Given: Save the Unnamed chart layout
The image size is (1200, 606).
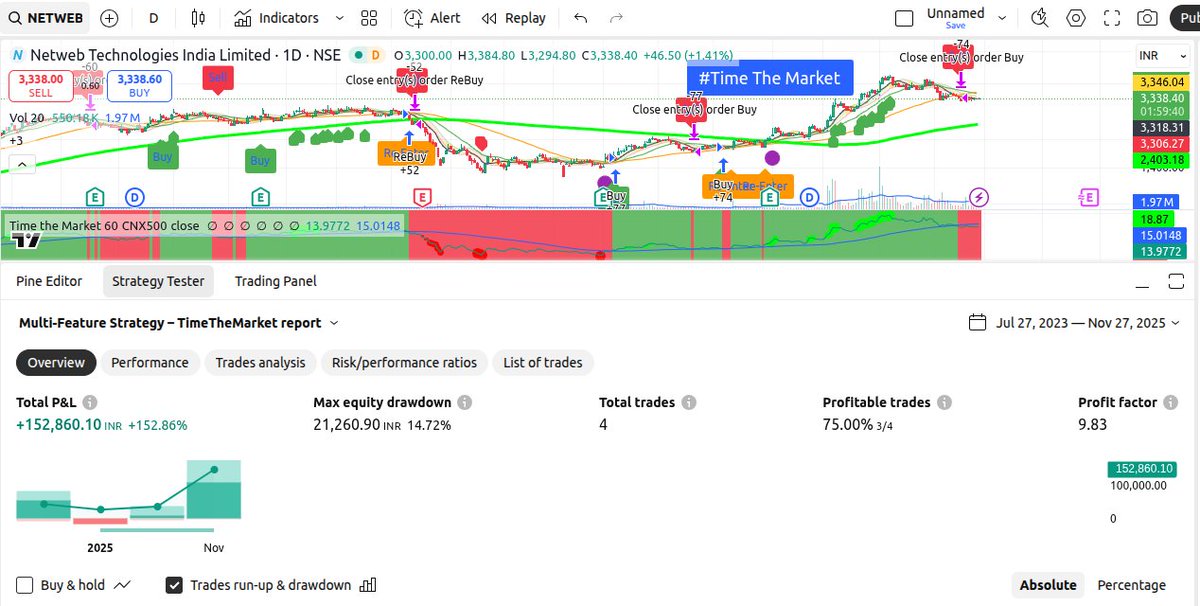Looking at the screenshot, I should 956,26.
